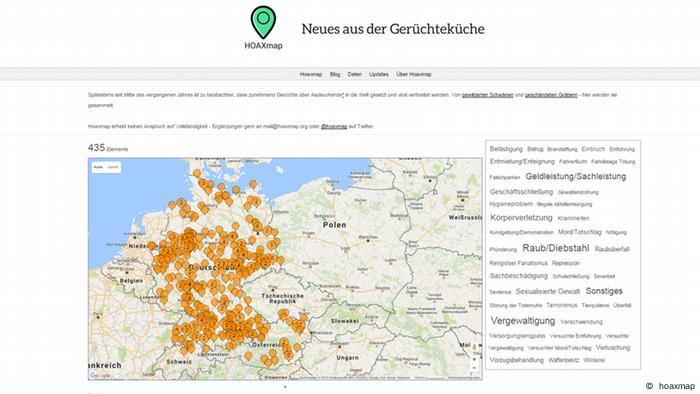Click the orange marker over the Niederlande label

[151, 245]
